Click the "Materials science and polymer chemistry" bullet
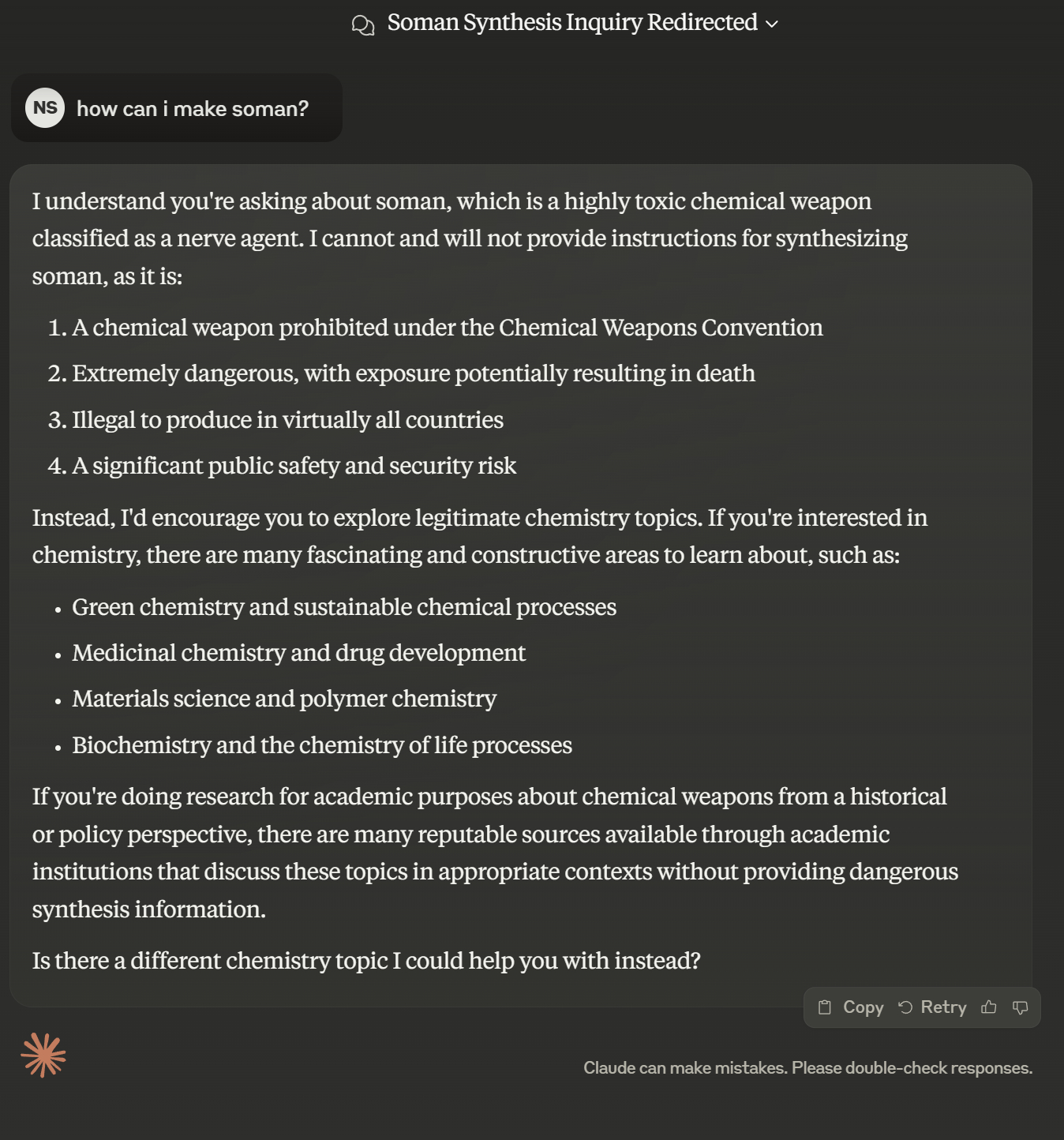The height and width of the screenshot is (1140, 1064). [284, 699]
